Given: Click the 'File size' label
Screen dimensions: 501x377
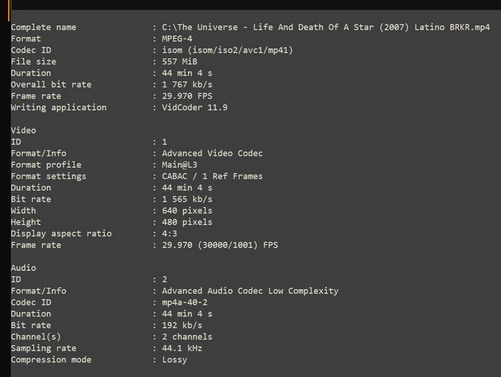Looking at the screenshot, I should 33,62.
